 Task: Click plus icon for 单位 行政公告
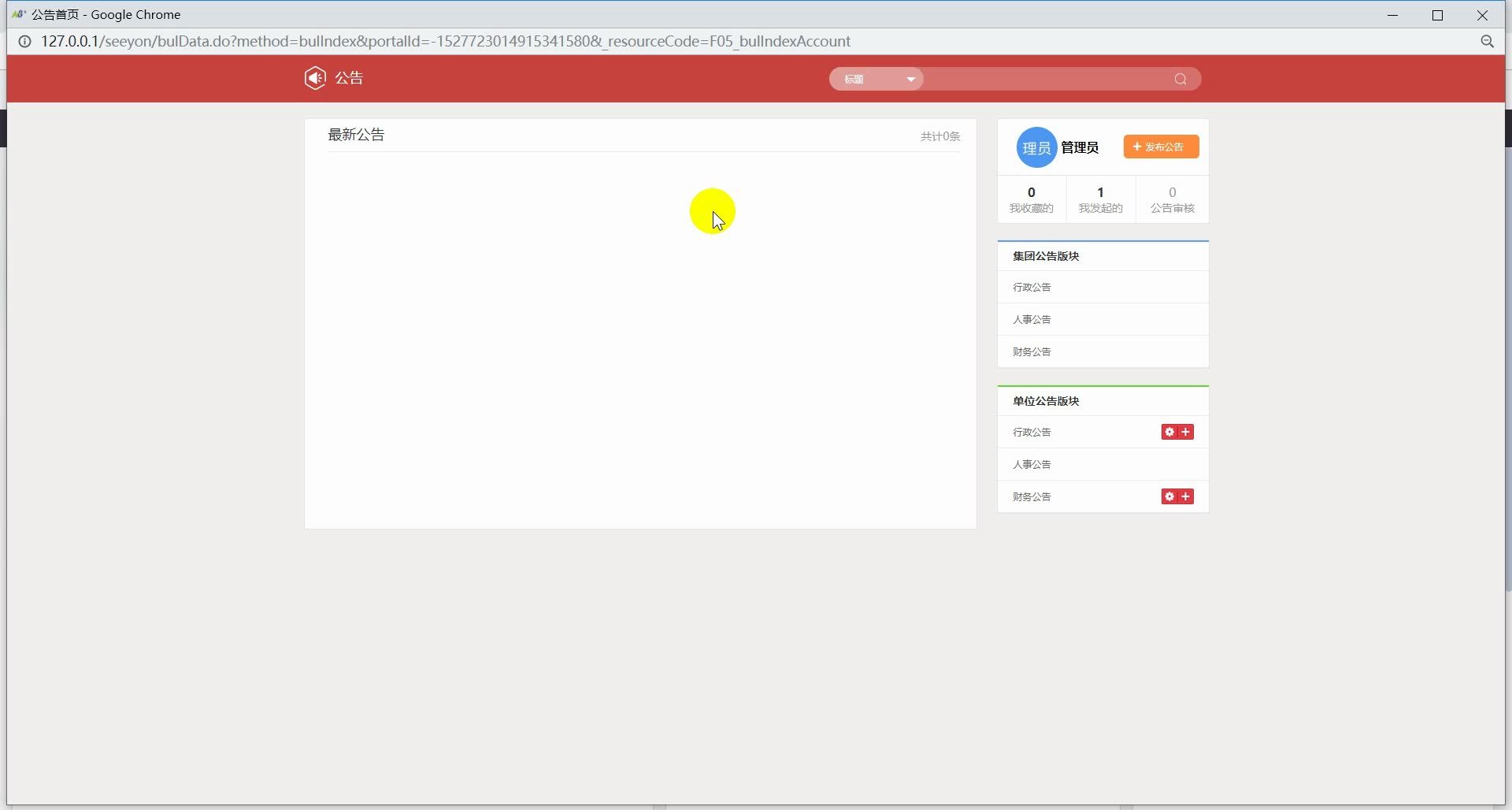(1186, 432)
